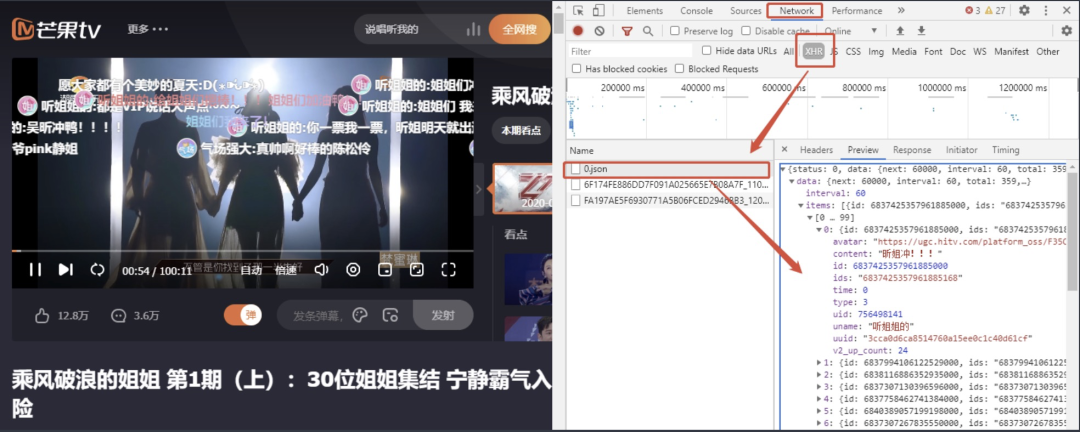Switch to the Console tab
The width and height of the screenshot is (1080, 432).
pyautogui.click(x=696, y=10)
